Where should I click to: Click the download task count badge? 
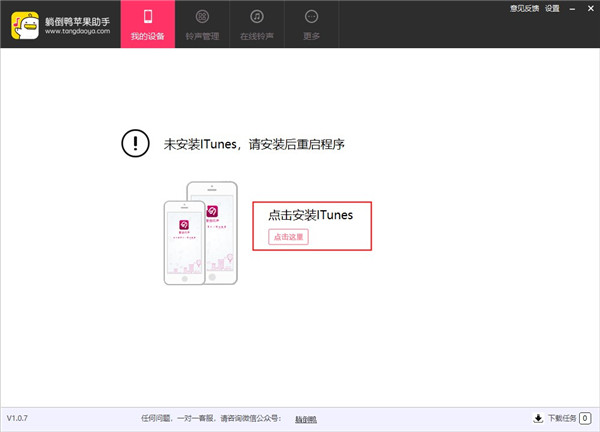point(585,418)
